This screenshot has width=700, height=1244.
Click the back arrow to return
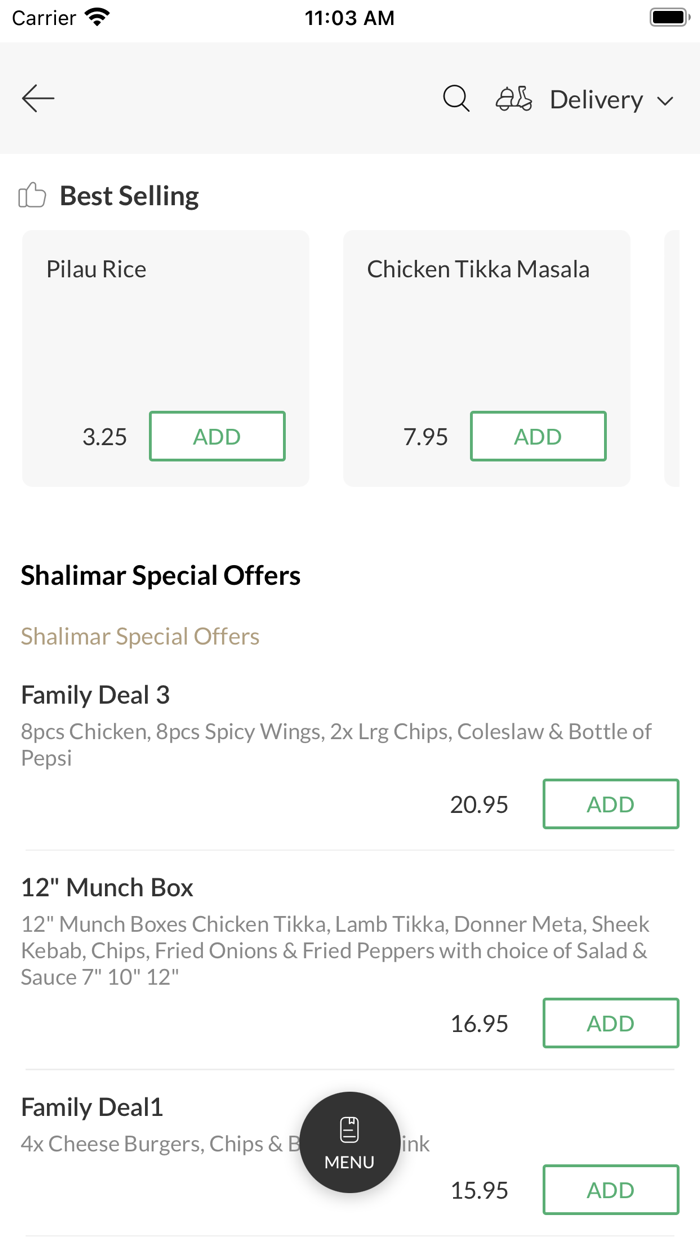[37, 98]
